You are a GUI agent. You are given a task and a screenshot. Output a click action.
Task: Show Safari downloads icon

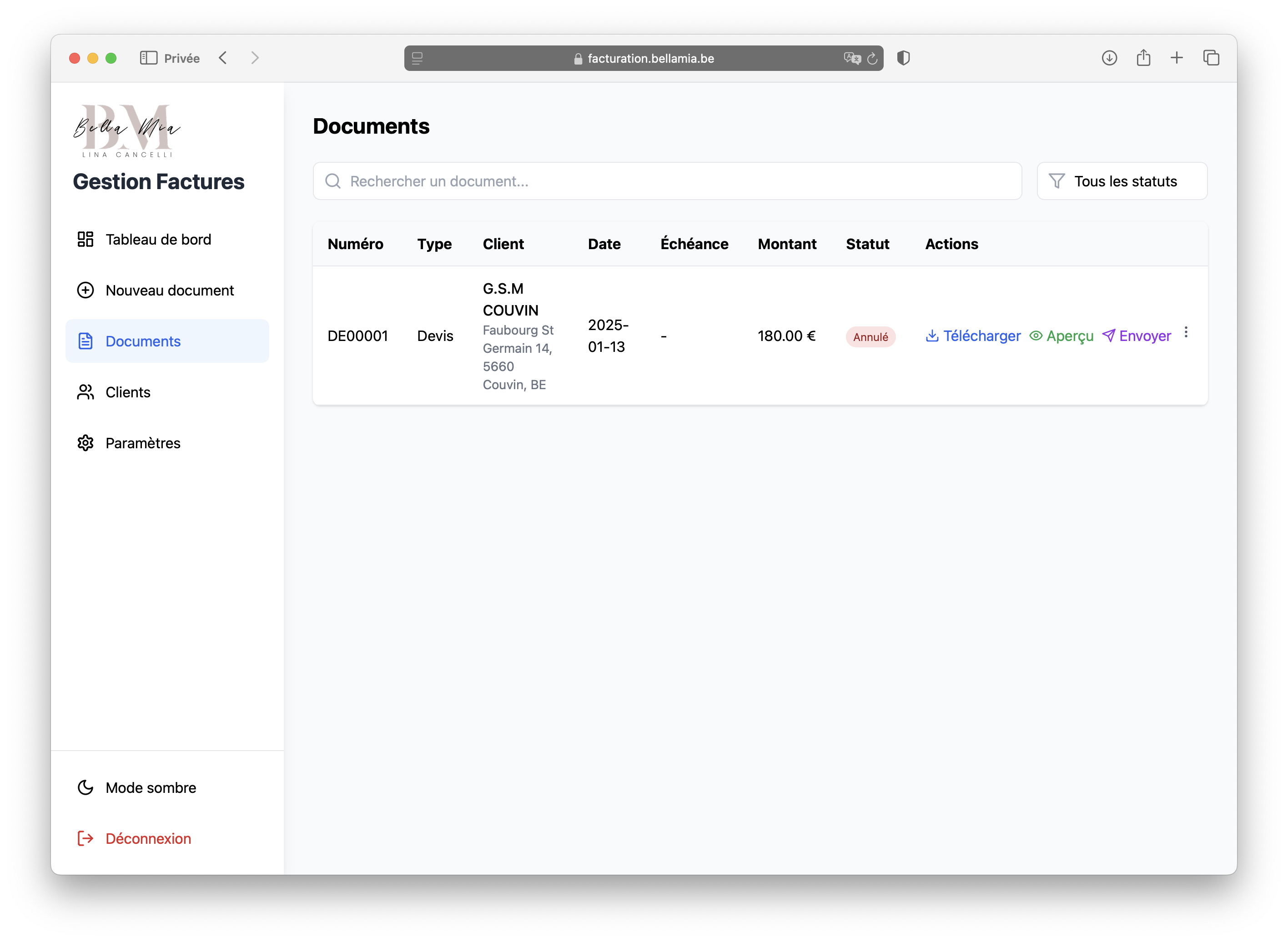coord(1109,58)
